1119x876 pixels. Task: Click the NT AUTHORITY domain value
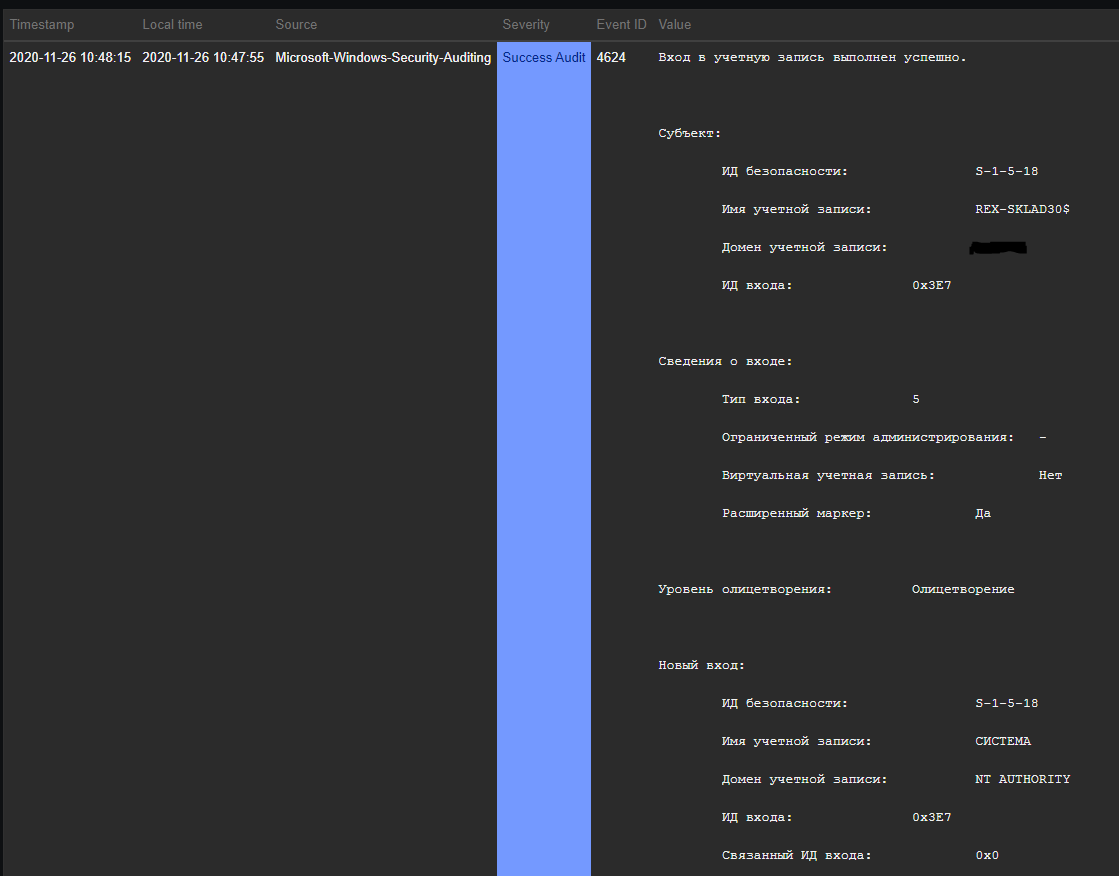point(1022,778)
